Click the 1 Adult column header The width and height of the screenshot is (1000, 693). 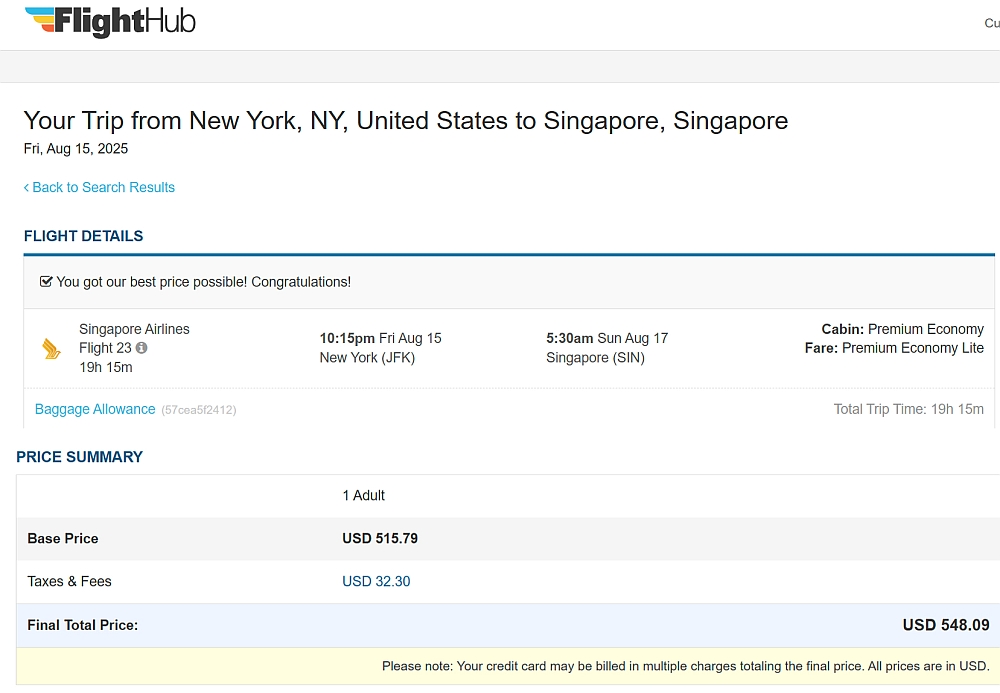[x=364, y=495]
